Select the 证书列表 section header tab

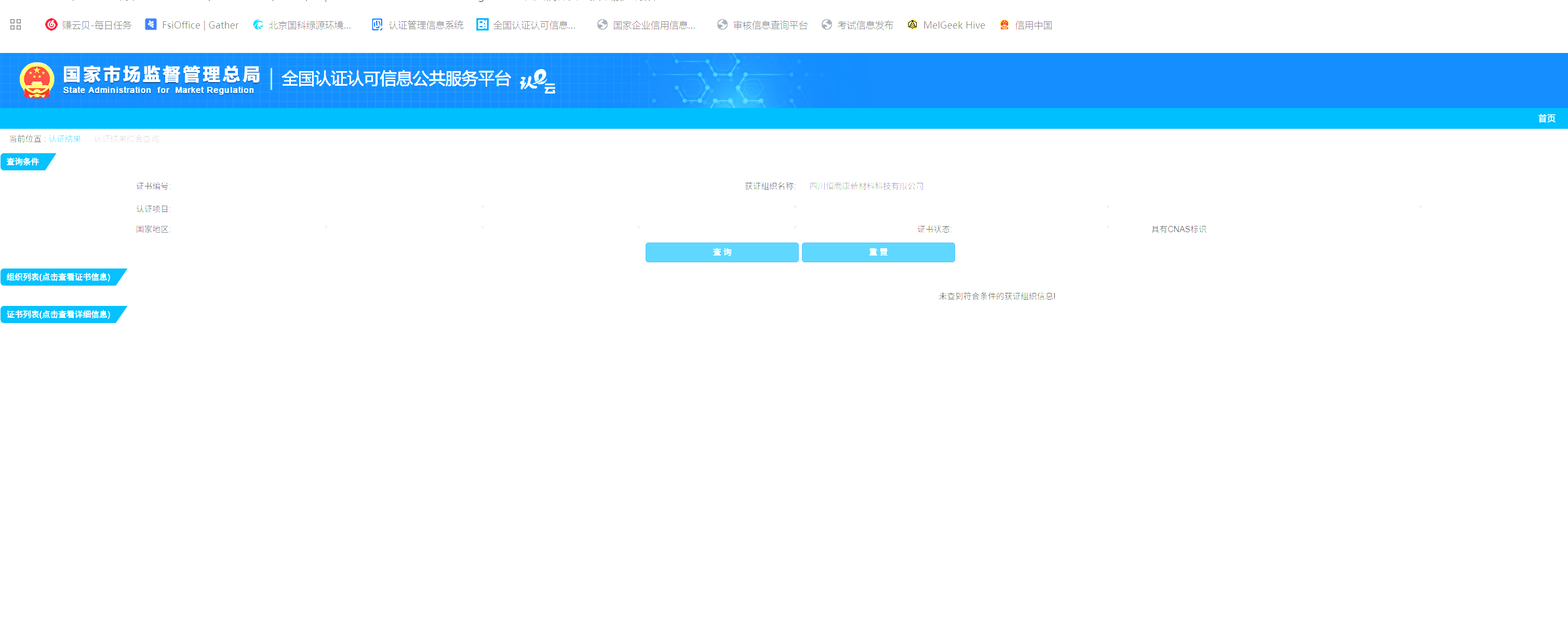point(59,315)
